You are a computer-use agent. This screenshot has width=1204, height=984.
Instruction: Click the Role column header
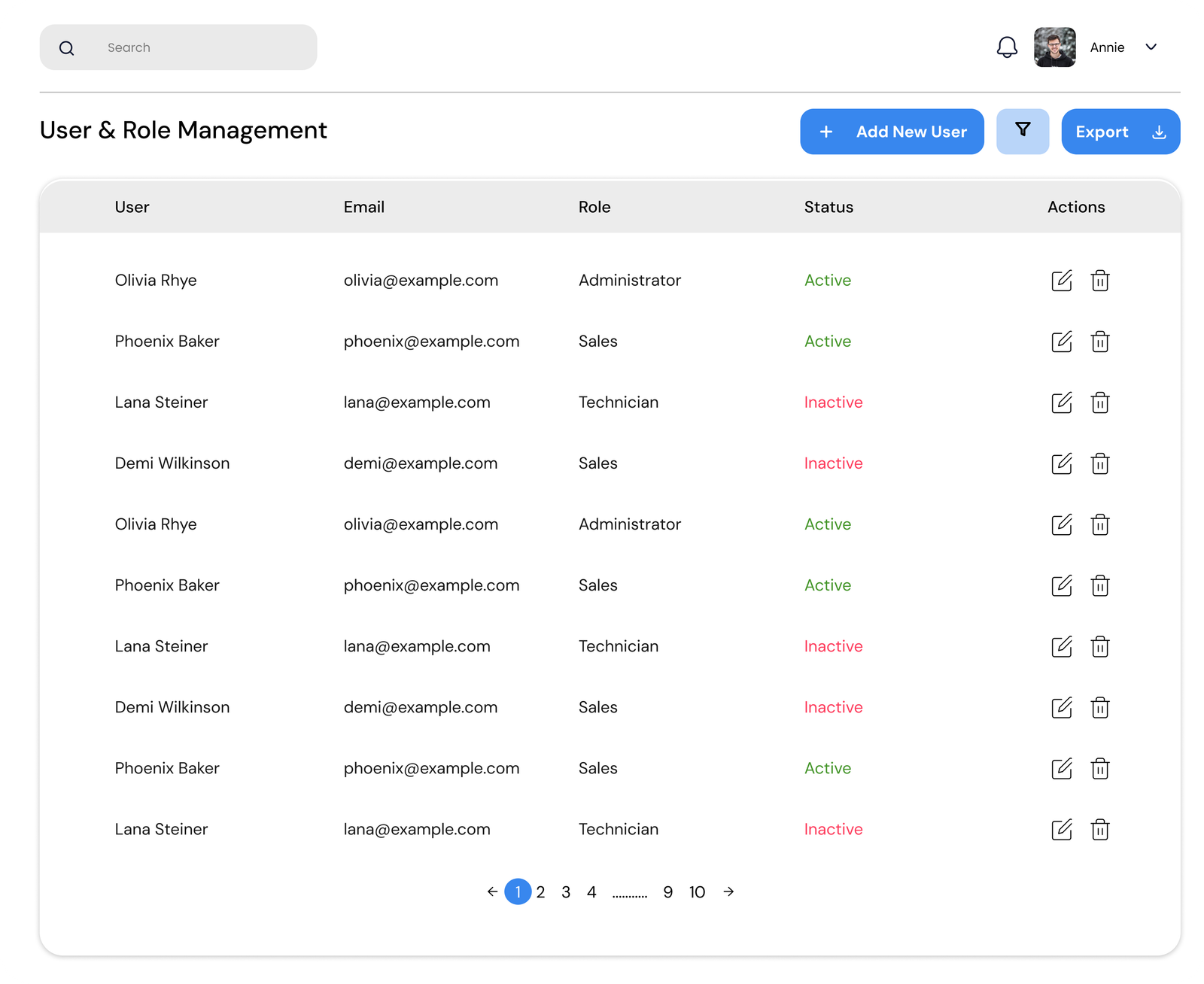[594, 207]
